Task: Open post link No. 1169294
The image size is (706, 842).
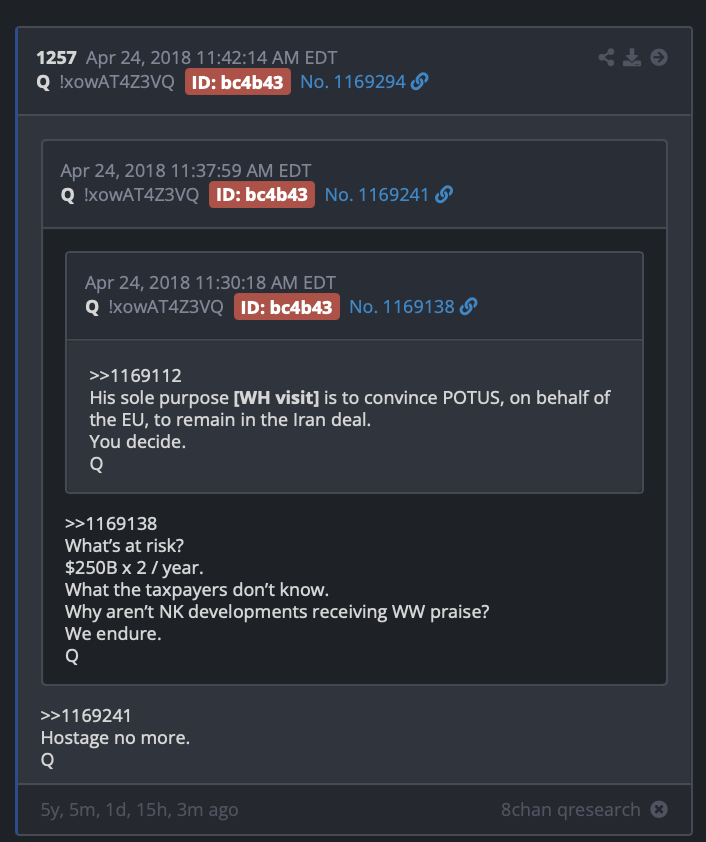Action: [x=353, y=82]
